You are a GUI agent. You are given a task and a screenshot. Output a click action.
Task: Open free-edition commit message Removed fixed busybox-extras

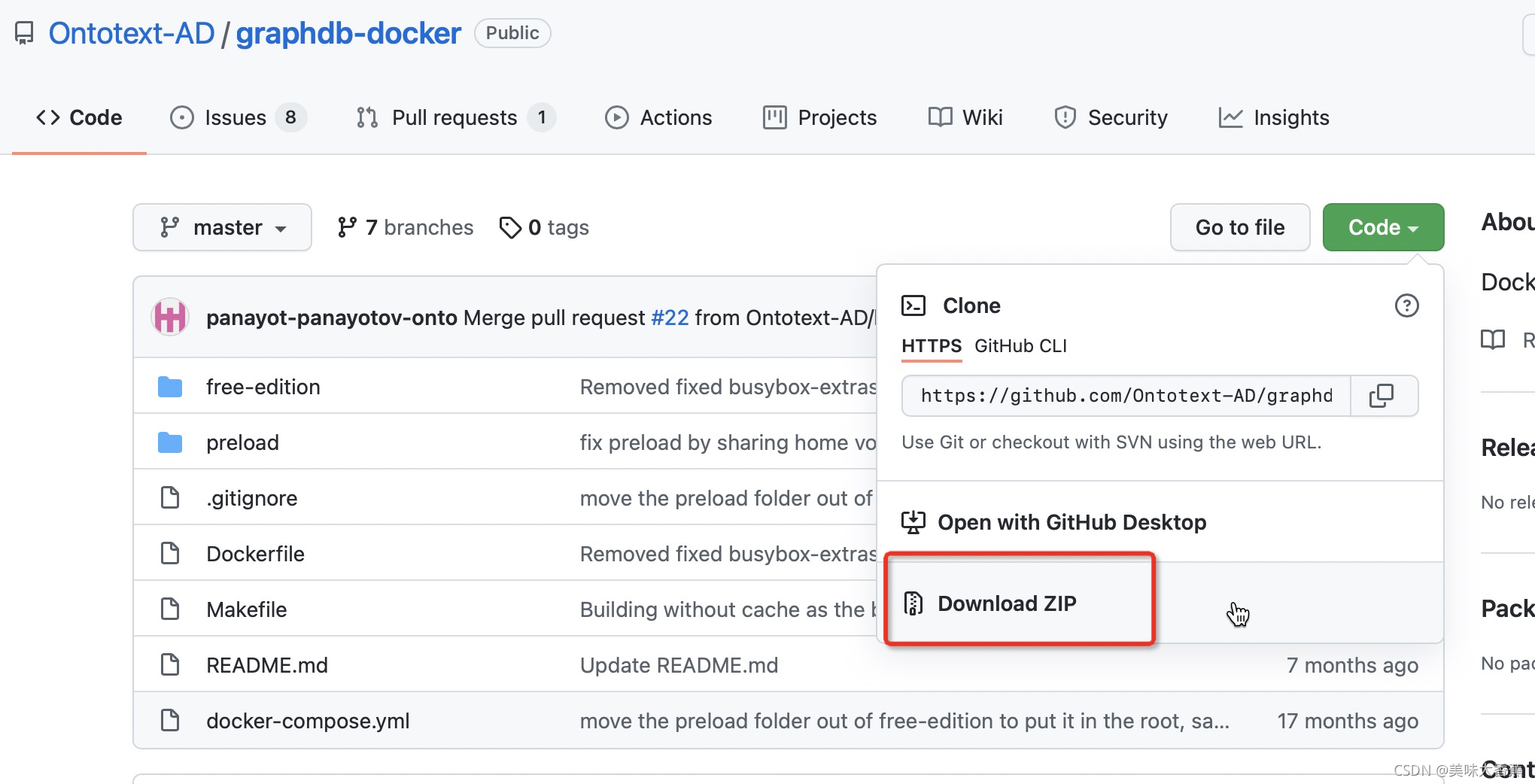click(728, 387)
